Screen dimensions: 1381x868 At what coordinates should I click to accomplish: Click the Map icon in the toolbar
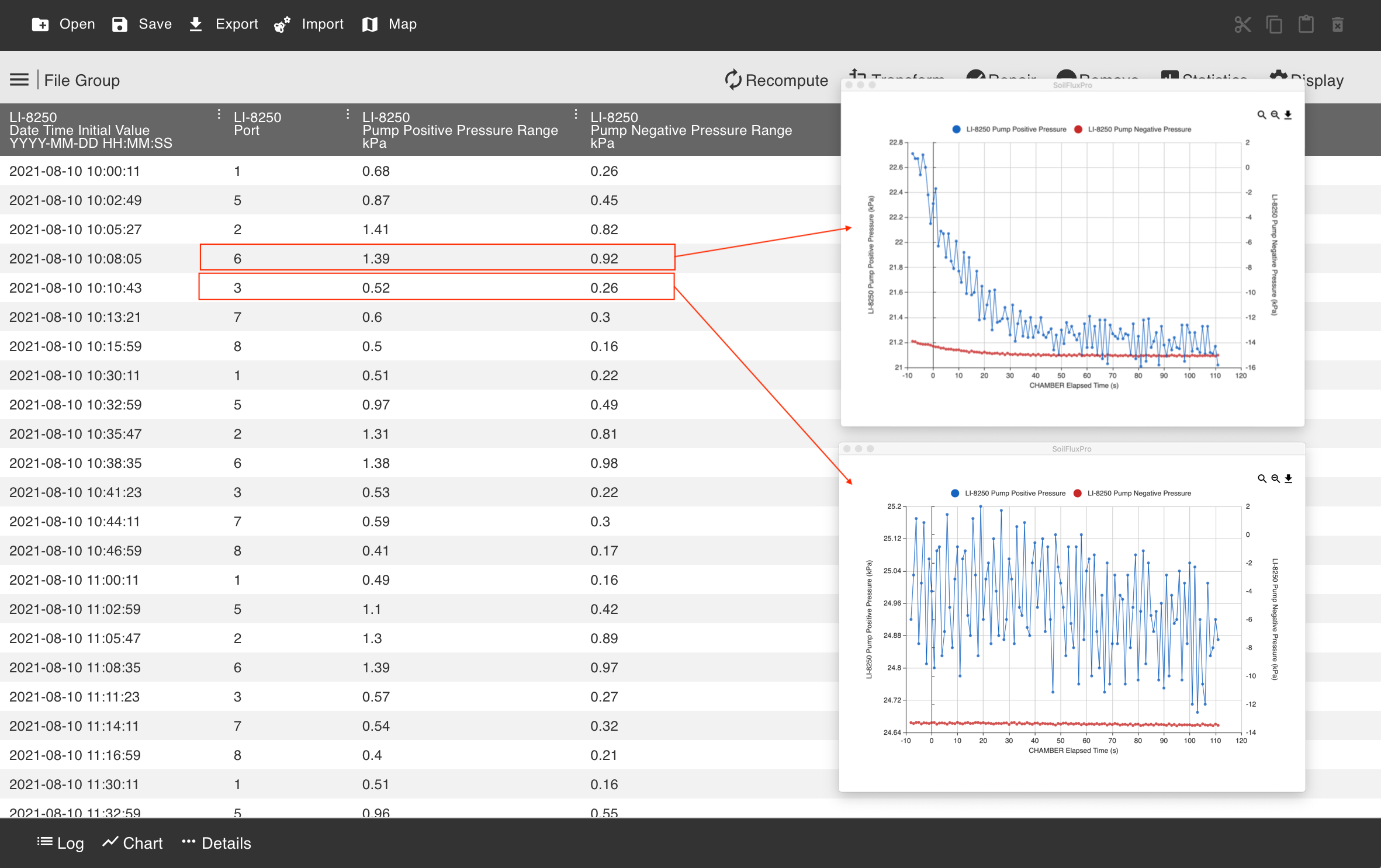370,25
